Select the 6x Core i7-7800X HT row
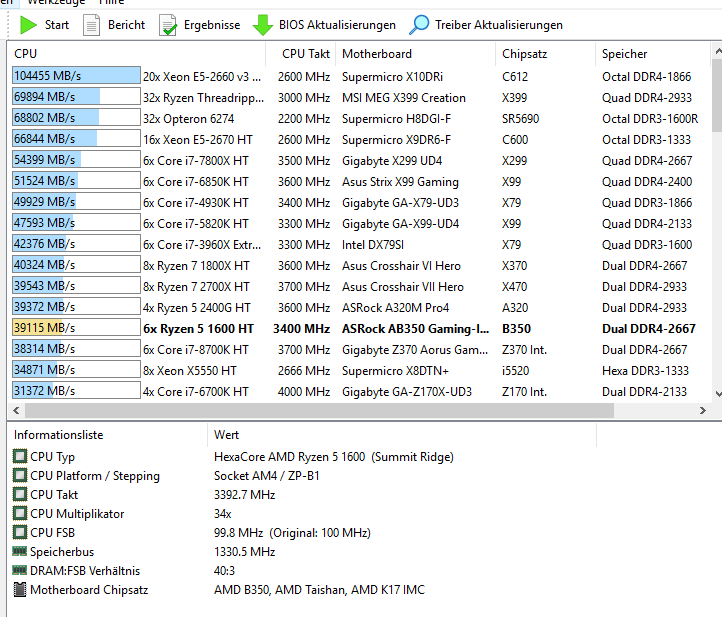722x617 pixels. pyautogui.click(x=359, y=161)
